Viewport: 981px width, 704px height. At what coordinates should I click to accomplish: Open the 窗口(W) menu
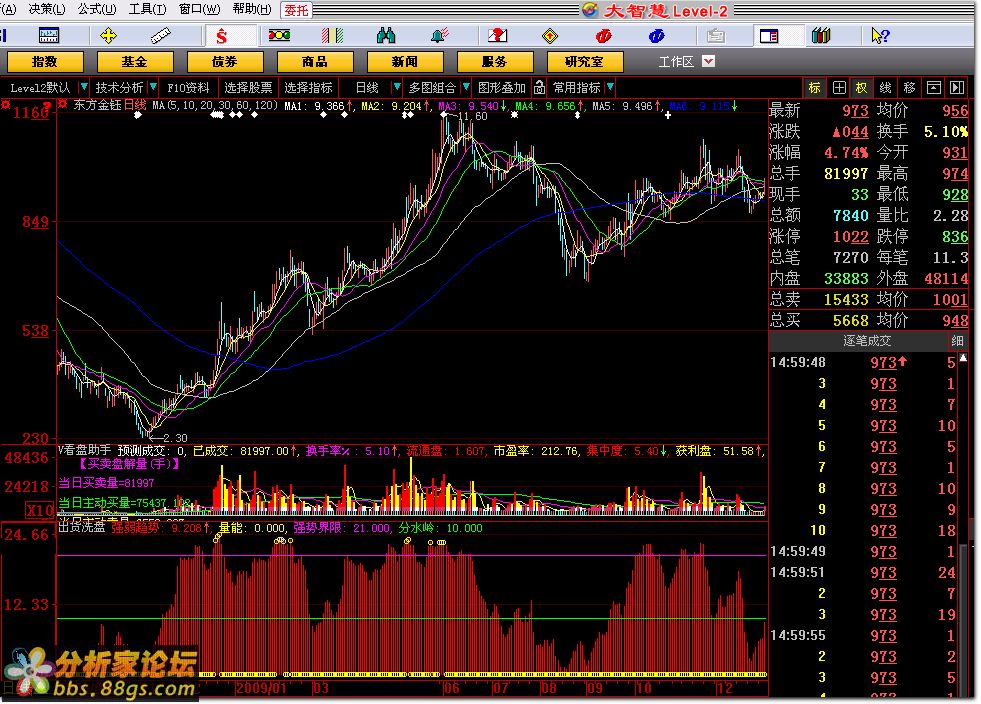[200, 9]
